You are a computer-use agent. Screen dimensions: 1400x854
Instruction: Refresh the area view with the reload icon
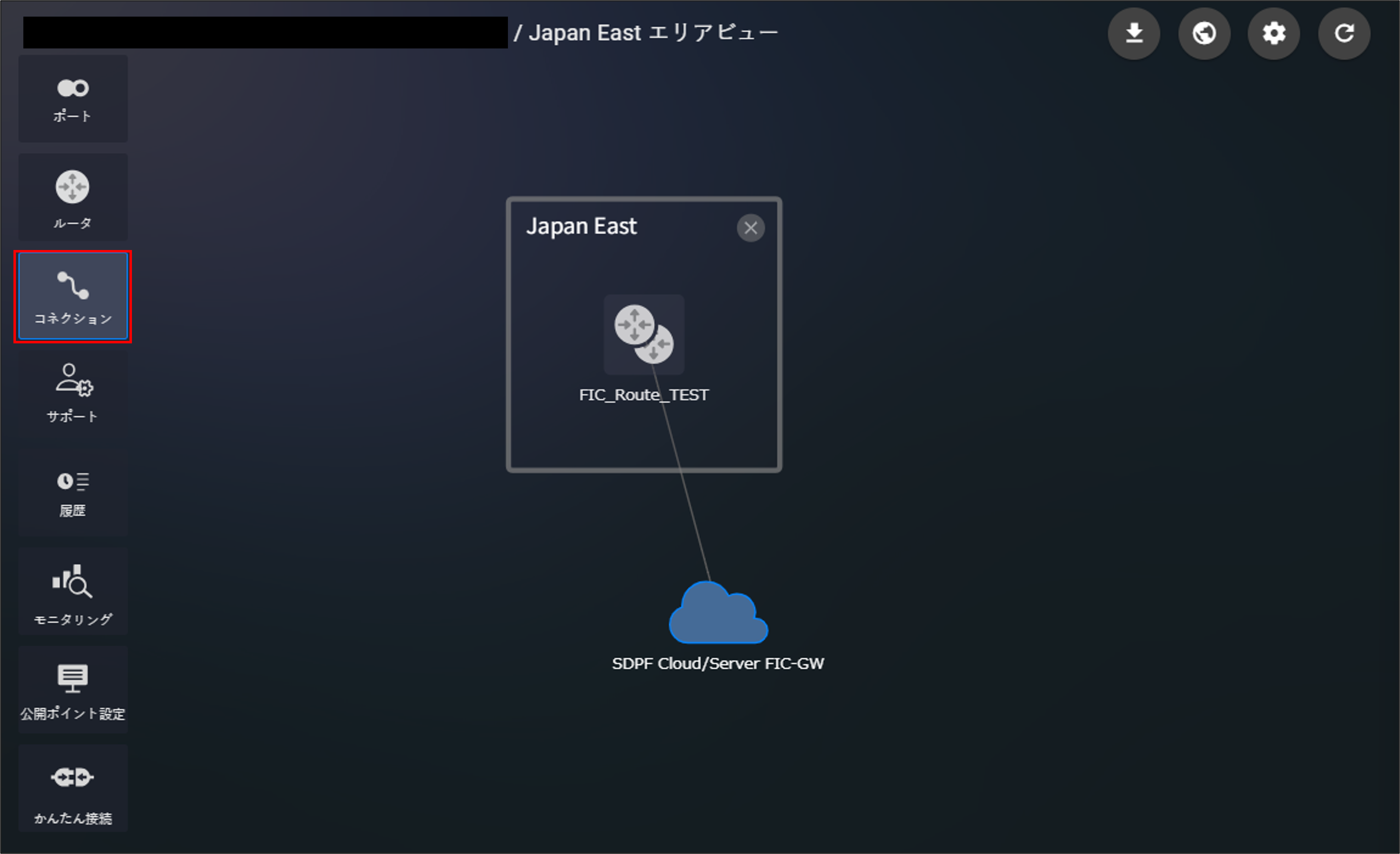click(1344, 33)
